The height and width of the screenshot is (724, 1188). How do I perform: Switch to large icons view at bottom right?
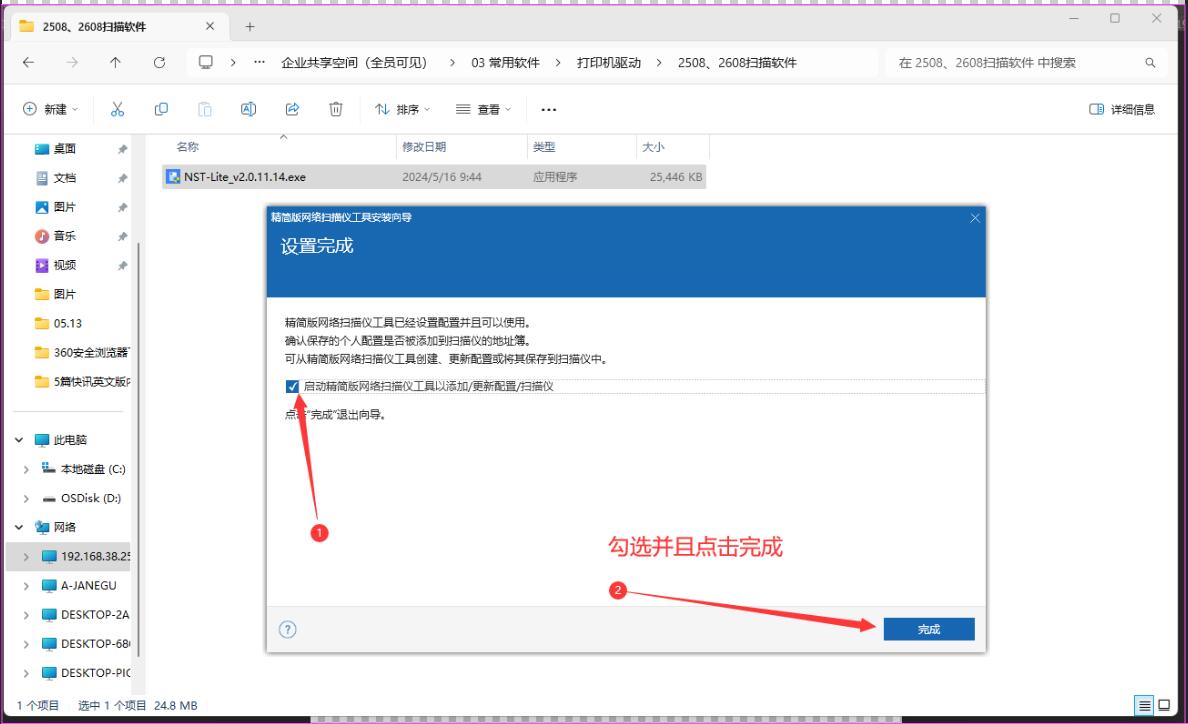point(1165,705)
